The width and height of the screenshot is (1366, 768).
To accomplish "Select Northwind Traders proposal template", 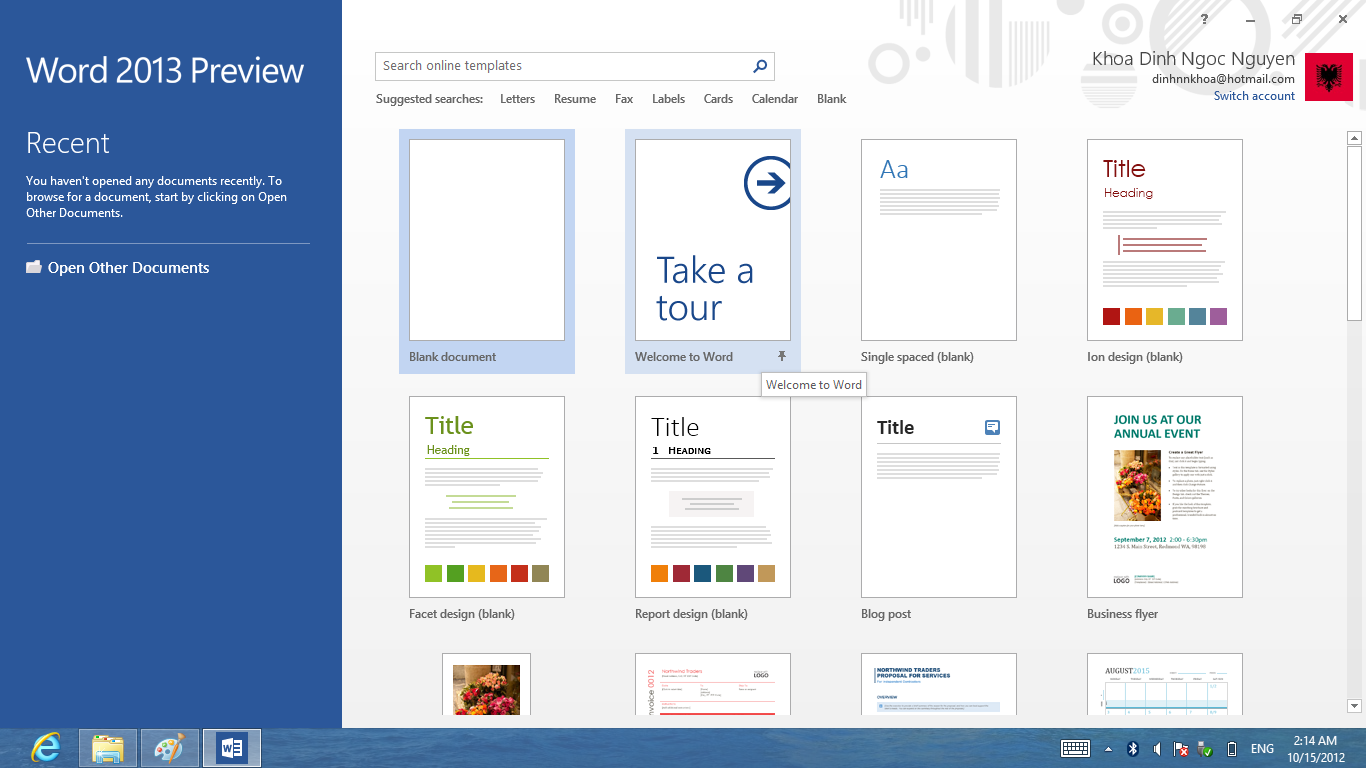I will click(x=939, y=684).
